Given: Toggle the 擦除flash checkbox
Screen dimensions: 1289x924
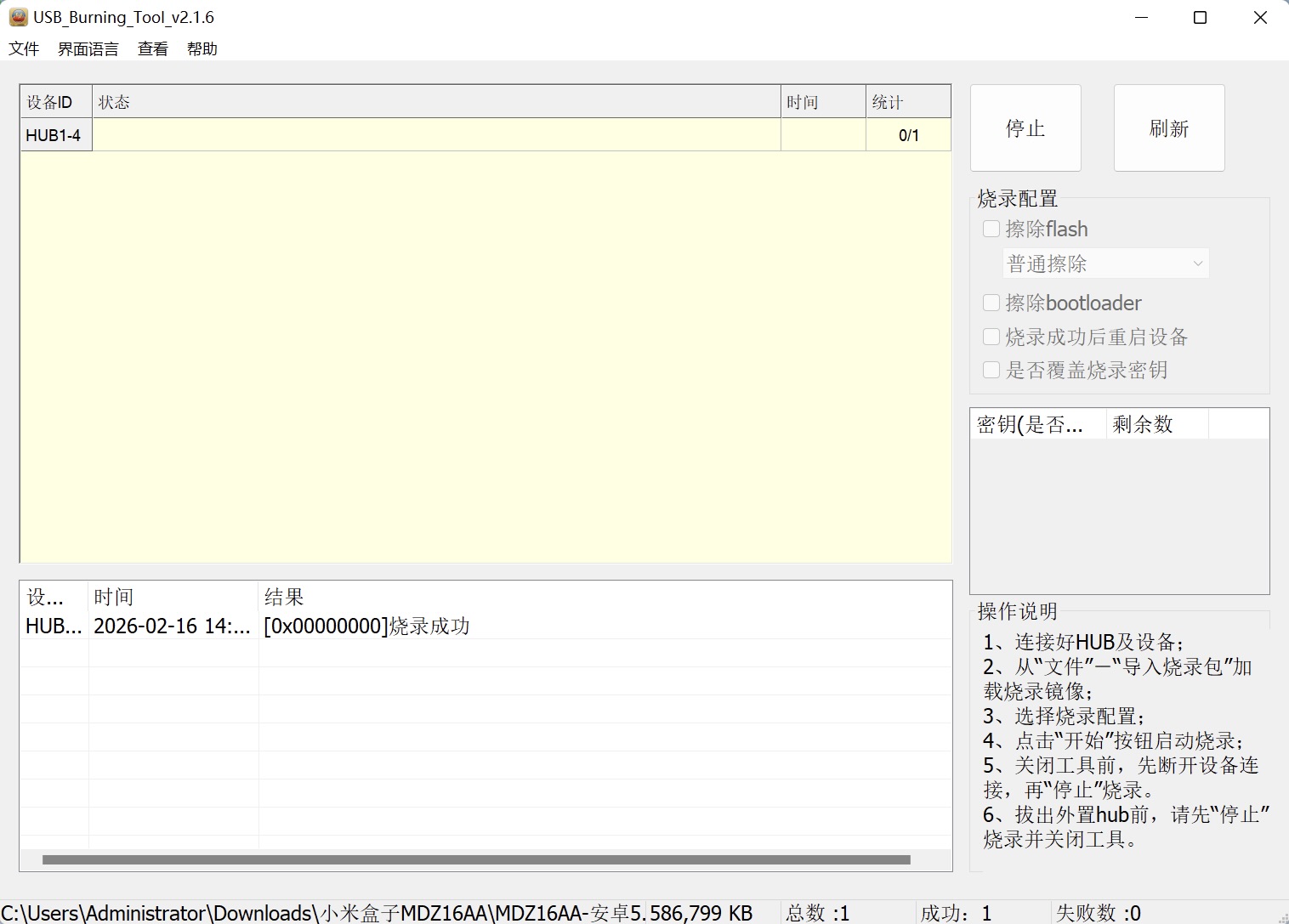Looking at the screenshot, I should pos(991,229).
